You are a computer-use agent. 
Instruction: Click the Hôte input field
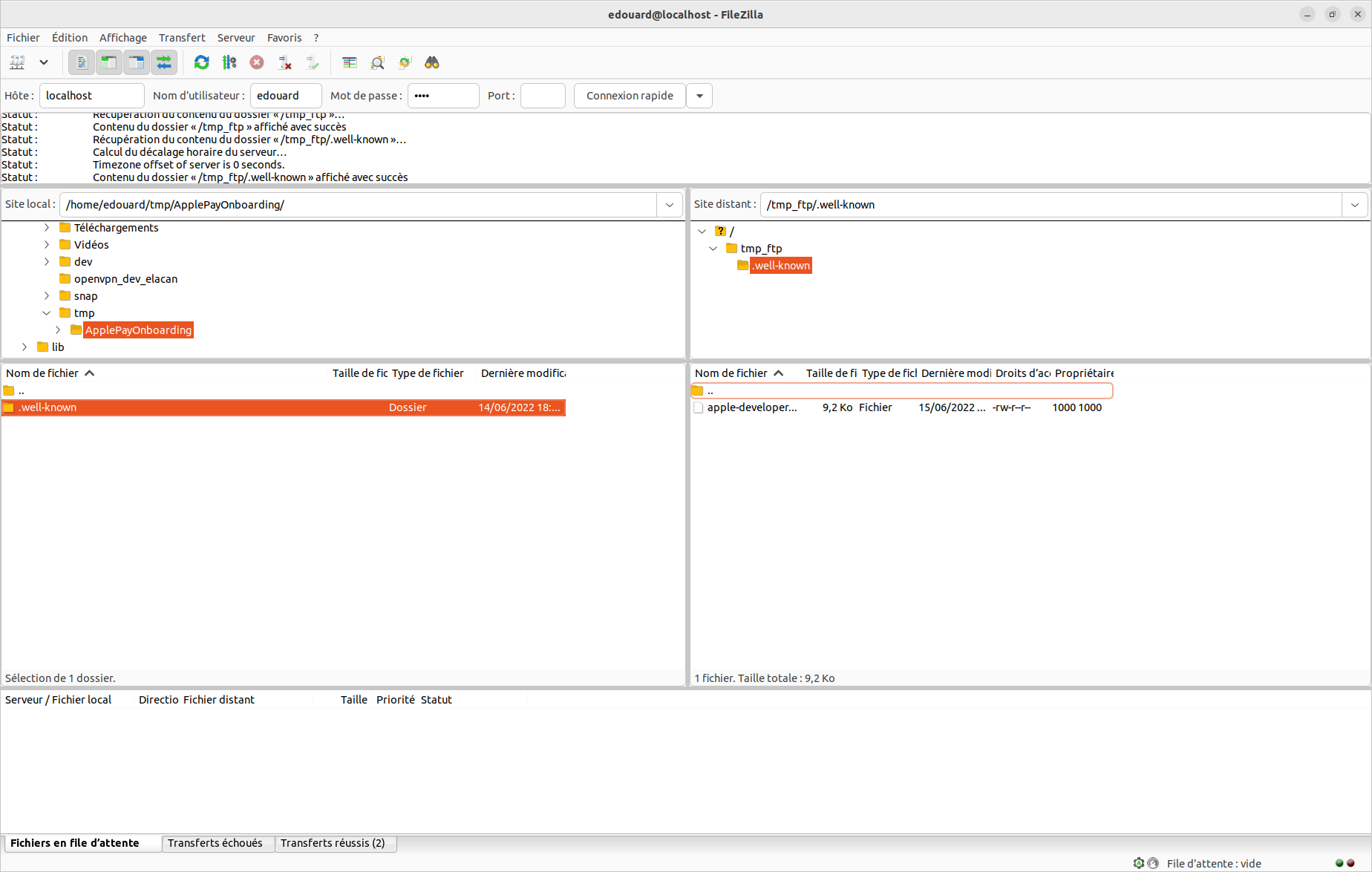[92, 96]
